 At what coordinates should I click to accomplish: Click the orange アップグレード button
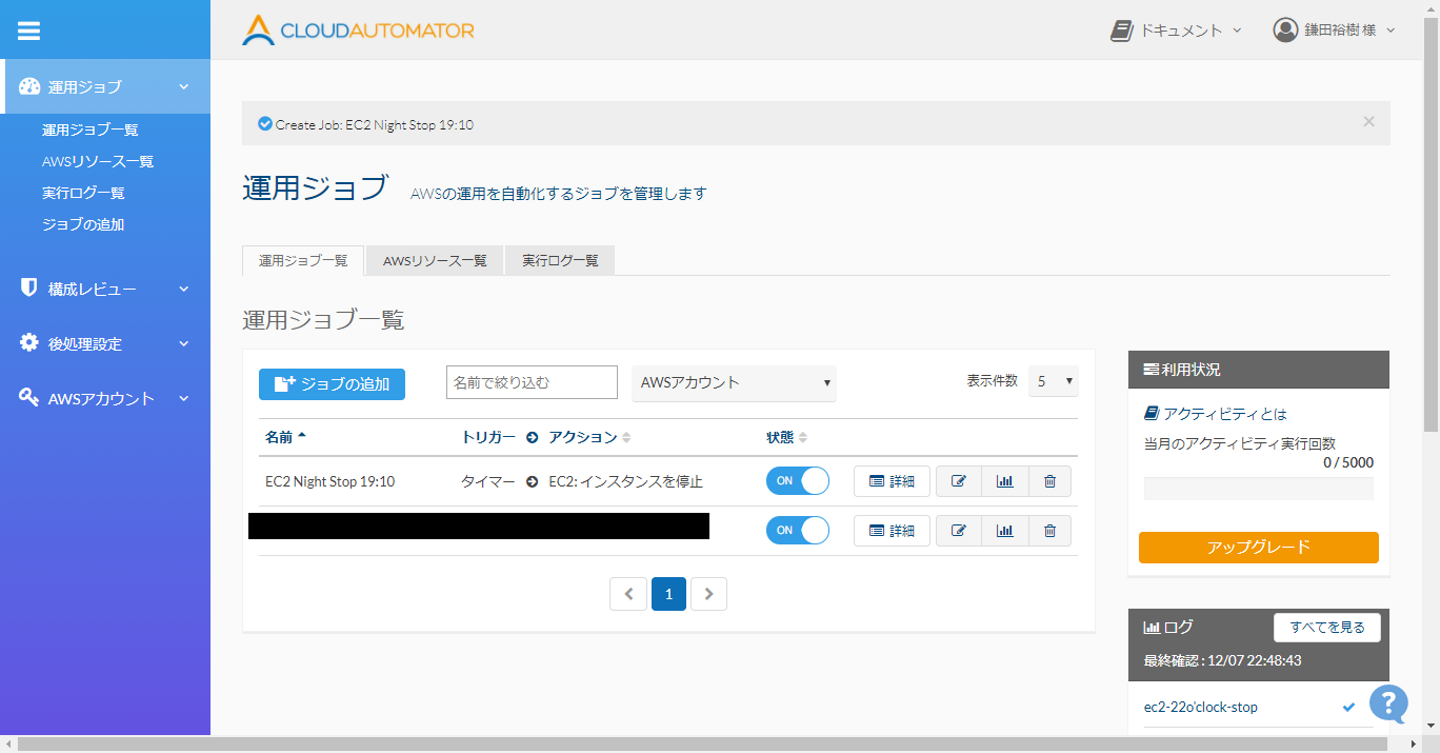tap(1259, 547)
